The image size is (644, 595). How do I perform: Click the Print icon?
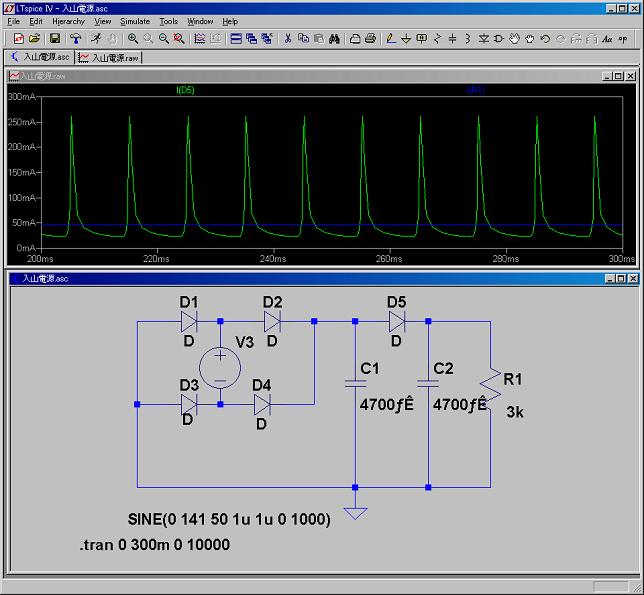coord(370,39)
